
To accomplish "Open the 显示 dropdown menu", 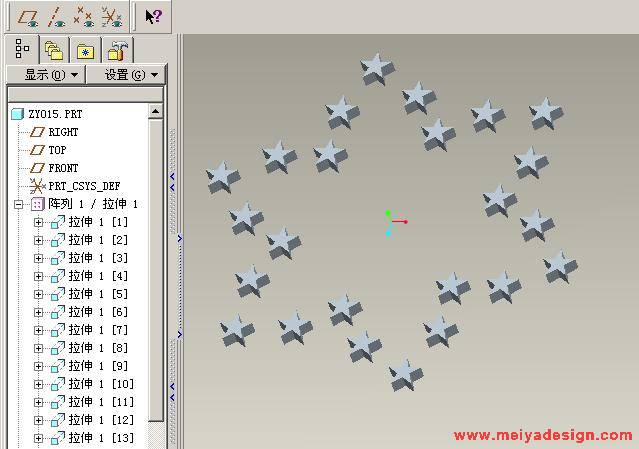I will tap(46, 75).
